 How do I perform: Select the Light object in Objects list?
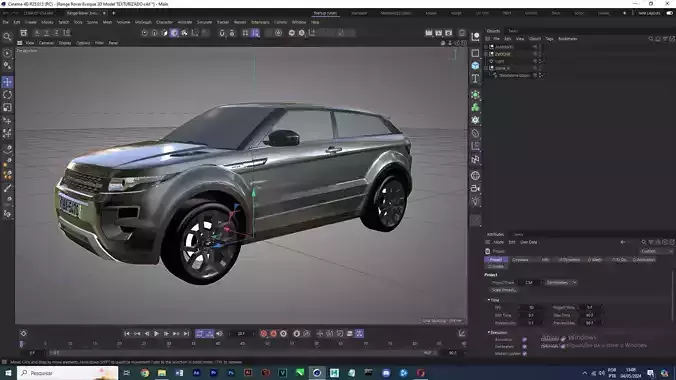tap(500, 61)
